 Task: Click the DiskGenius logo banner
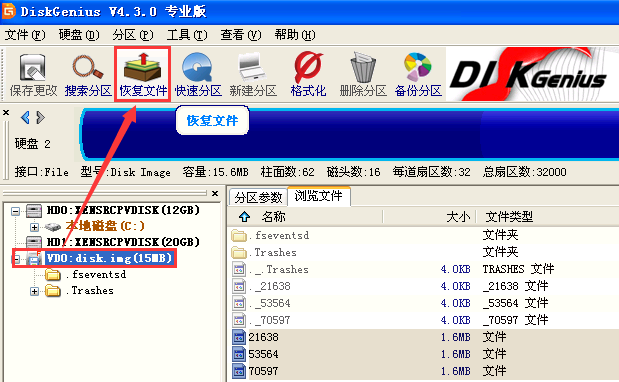532,74
